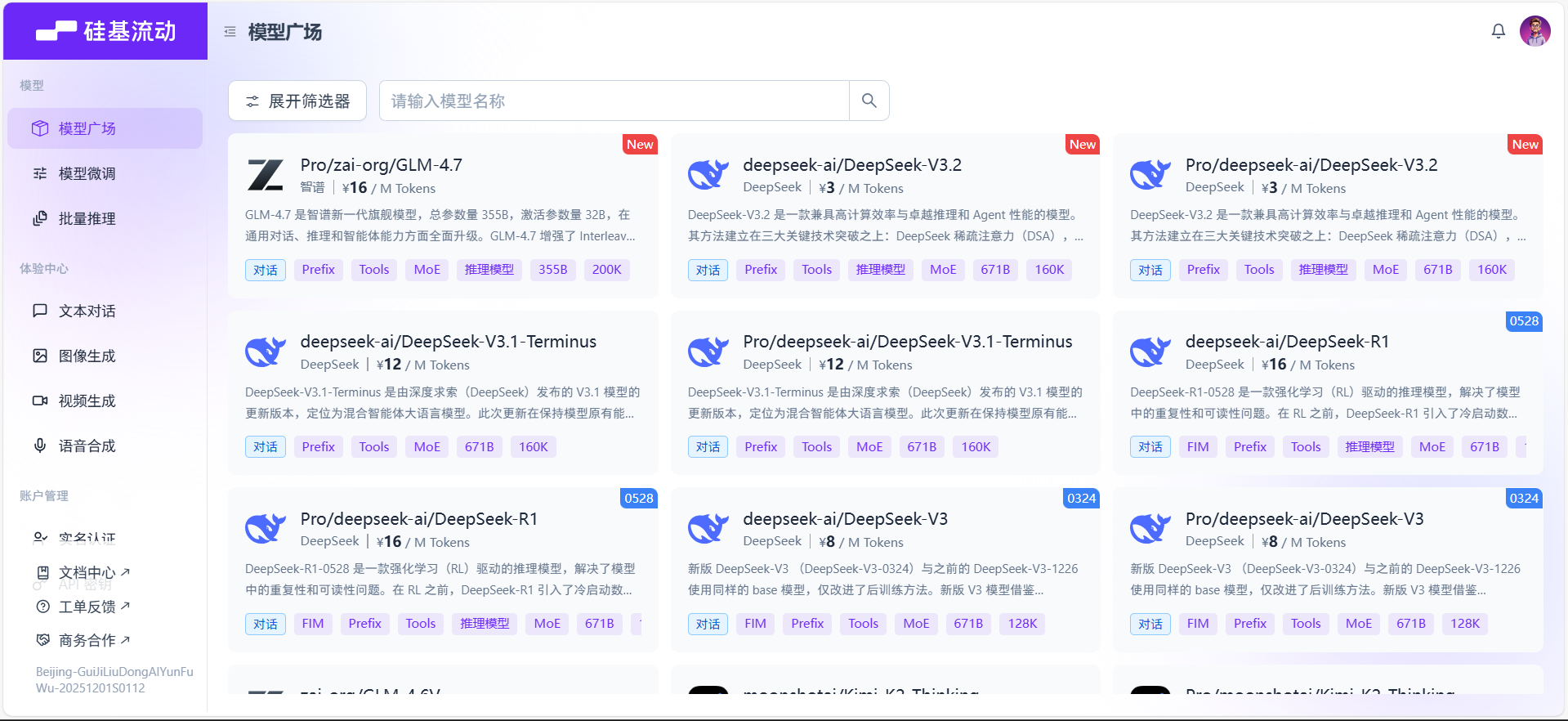Open 视频生成 in the sidebar

tap(105, 401)
